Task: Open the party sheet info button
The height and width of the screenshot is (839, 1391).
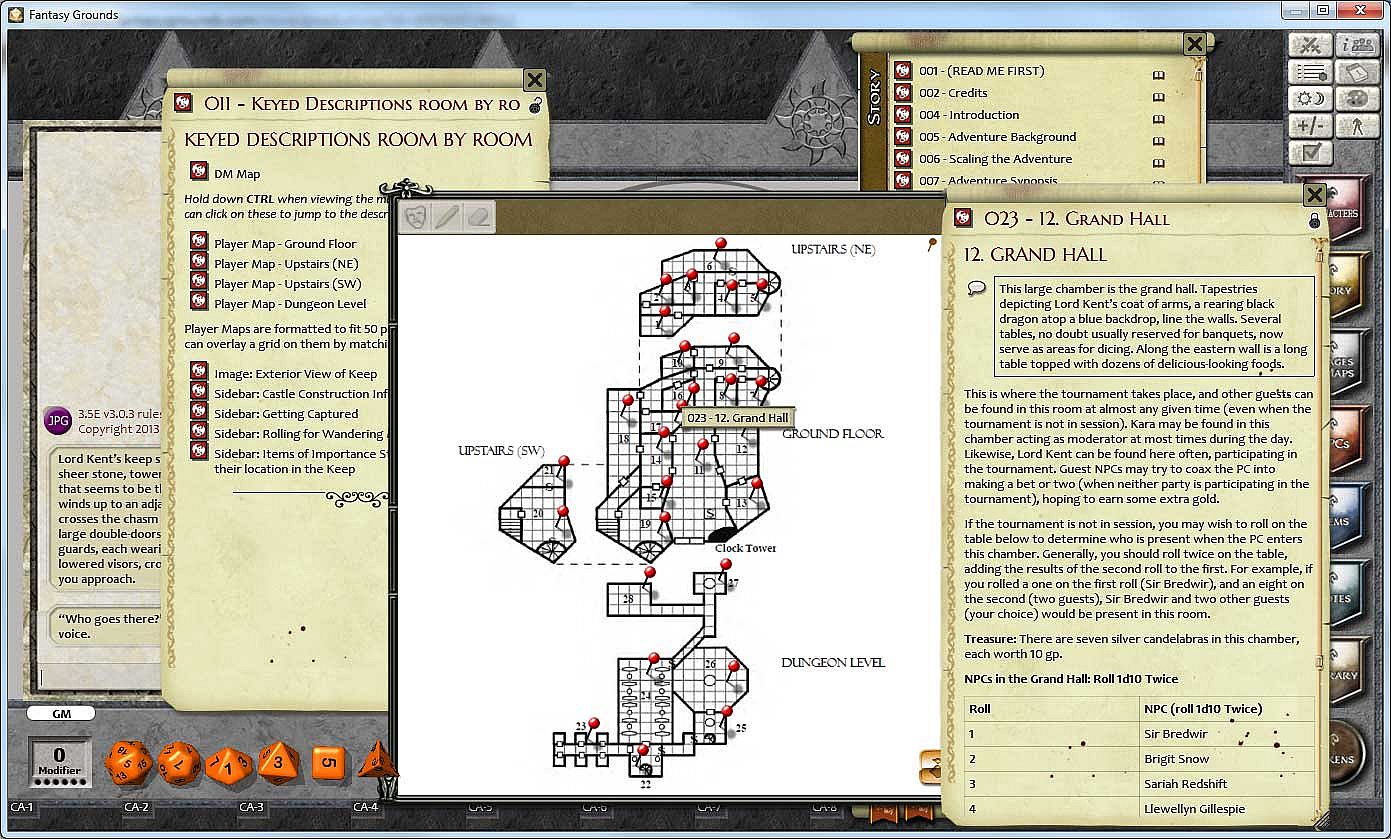Action: pyautogui.click(x=1358, y=45)
